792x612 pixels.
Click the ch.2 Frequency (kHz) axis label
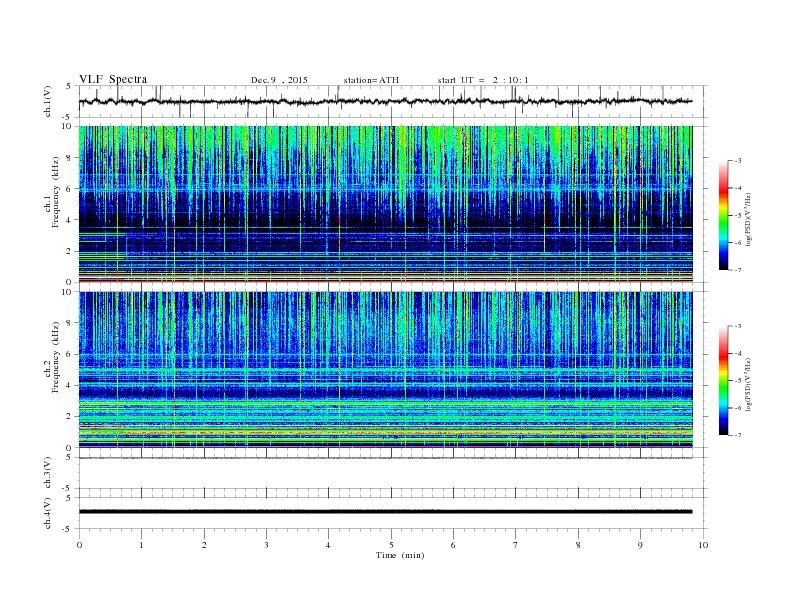click(52, 356)
